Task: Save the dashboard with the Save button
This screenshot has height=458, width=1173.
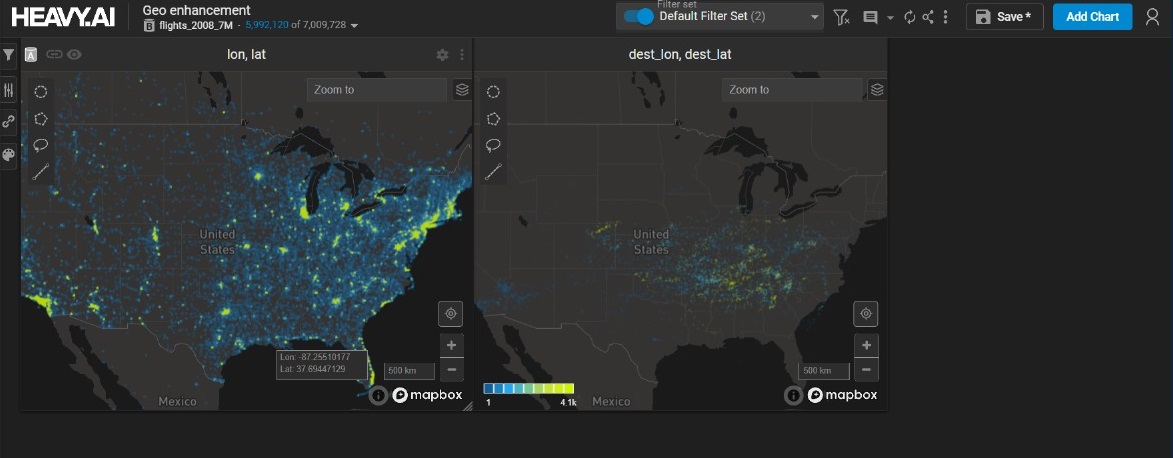Action: click(x=1004, y=17)
